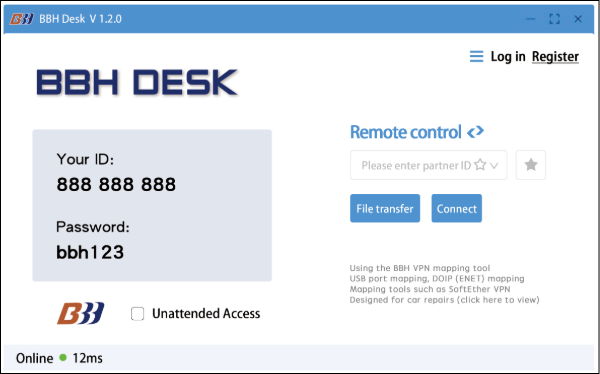Image resolution: width=600 pixels, height=374 pixels.
Task: Minimize the BBH Desk window
Action: pyautogui.click(x=530, y=19)
